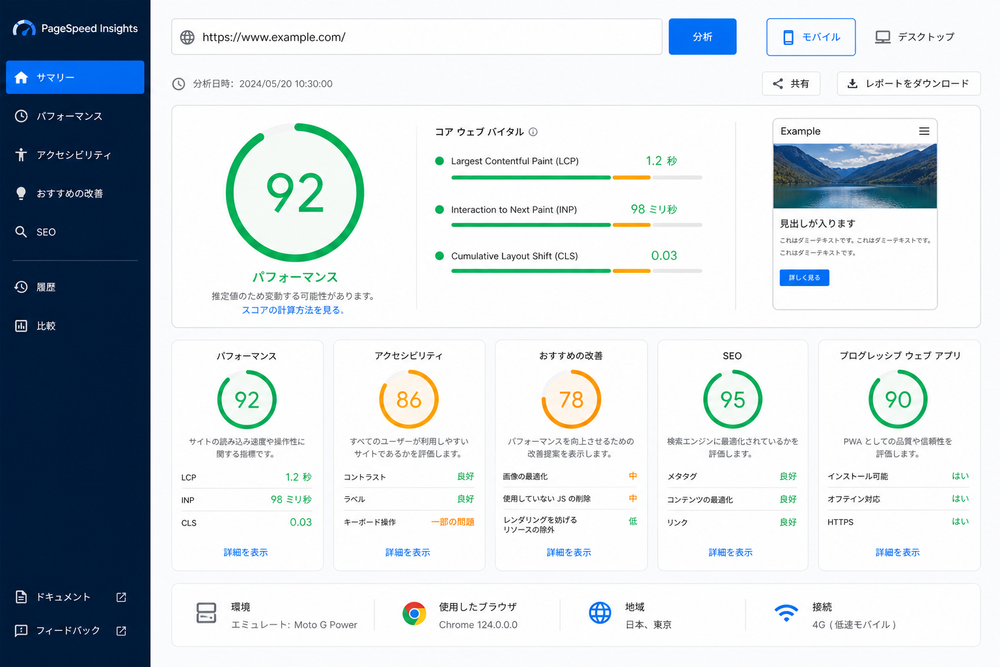The image size is (1000, 667).
Task: Click the 4G (低速モバイル) connection text
Action: coord(854,625)
